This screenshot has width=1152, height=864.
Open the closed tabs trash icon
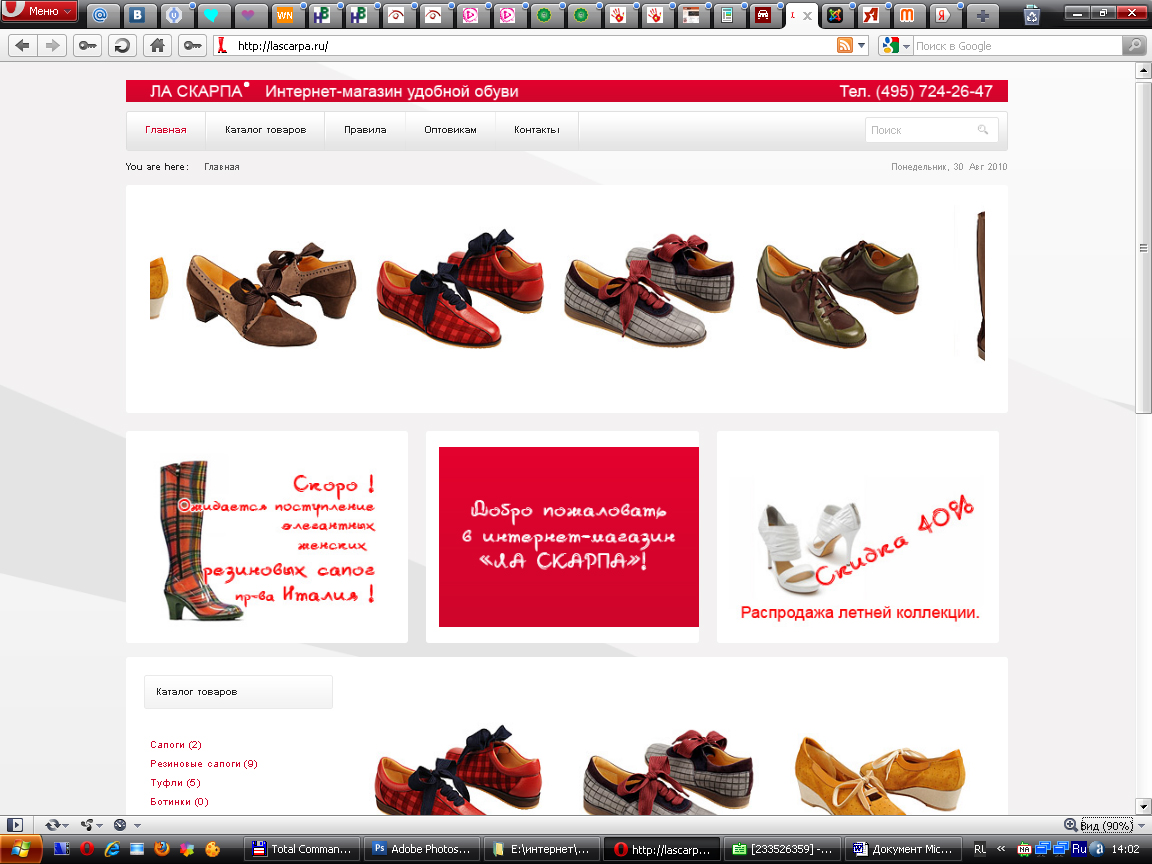[1032, 14]
